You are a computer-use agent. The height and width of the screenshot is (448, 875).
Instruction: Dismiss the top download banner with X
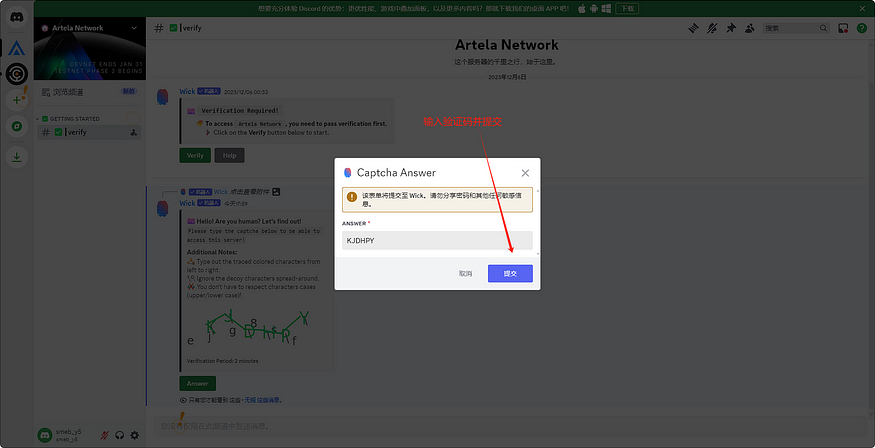(x=862, y=8)
